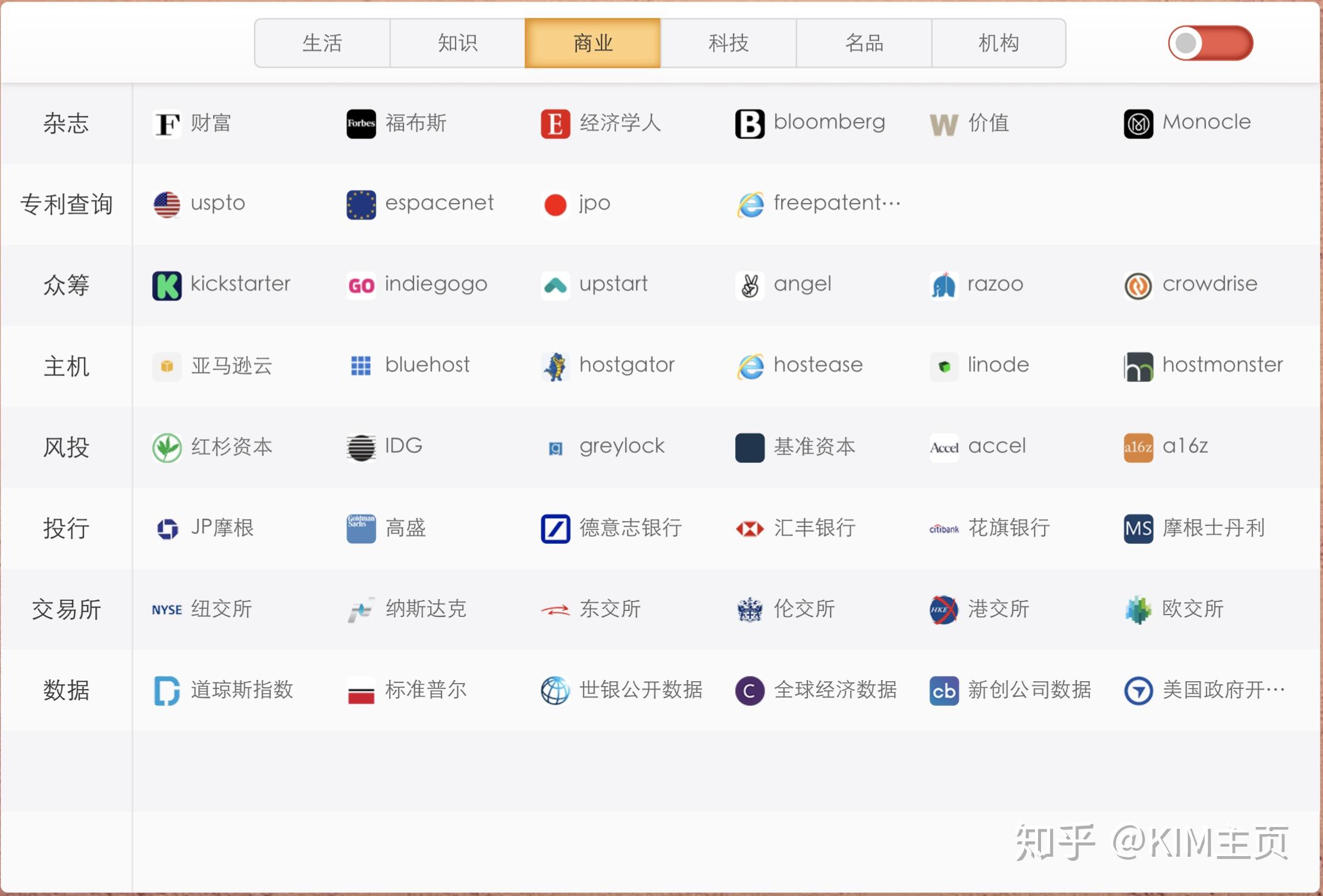Open the 名品 tab

[864, 43]
